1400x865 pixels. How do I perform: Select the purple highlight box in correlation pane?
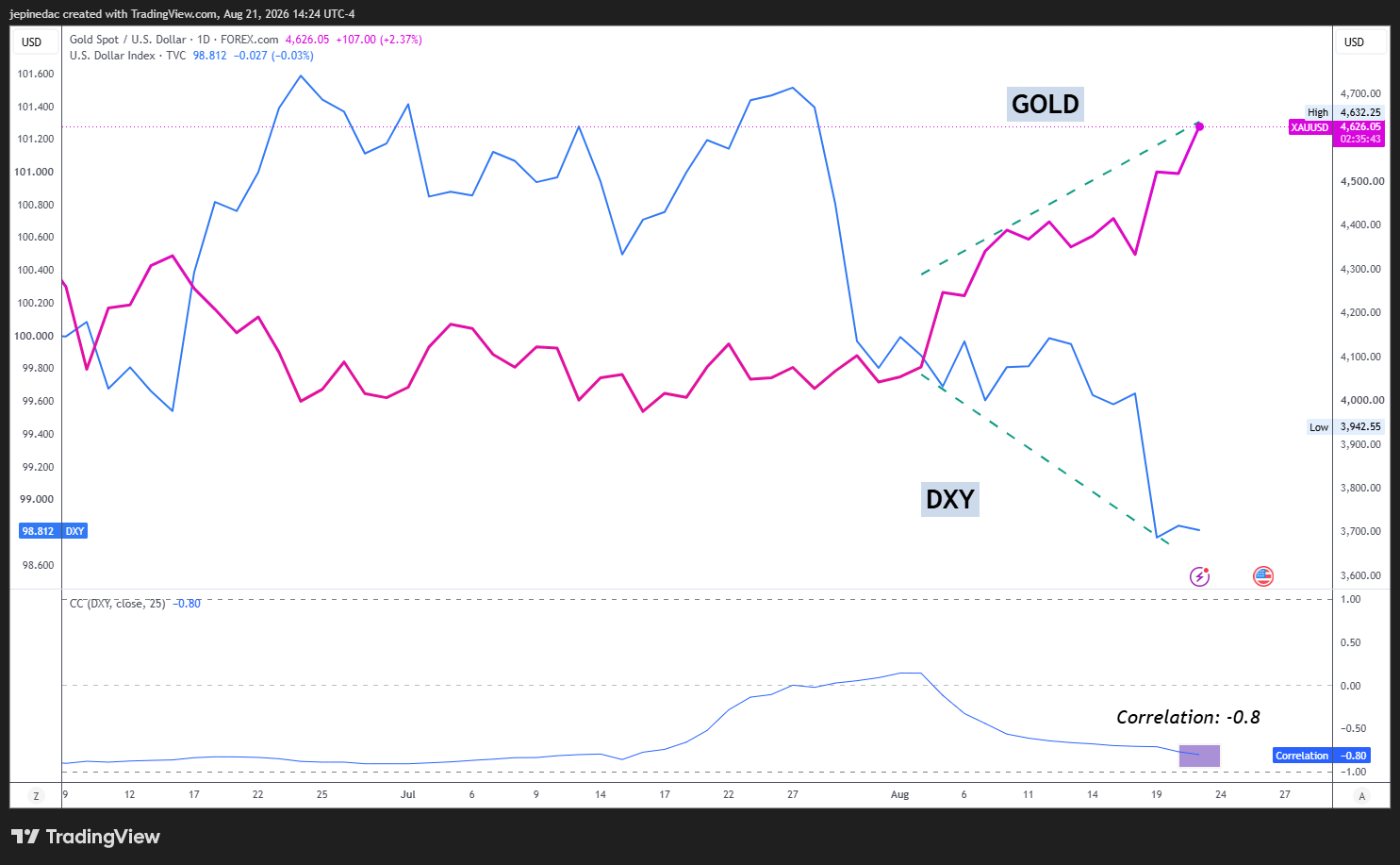pos(1200,756)
